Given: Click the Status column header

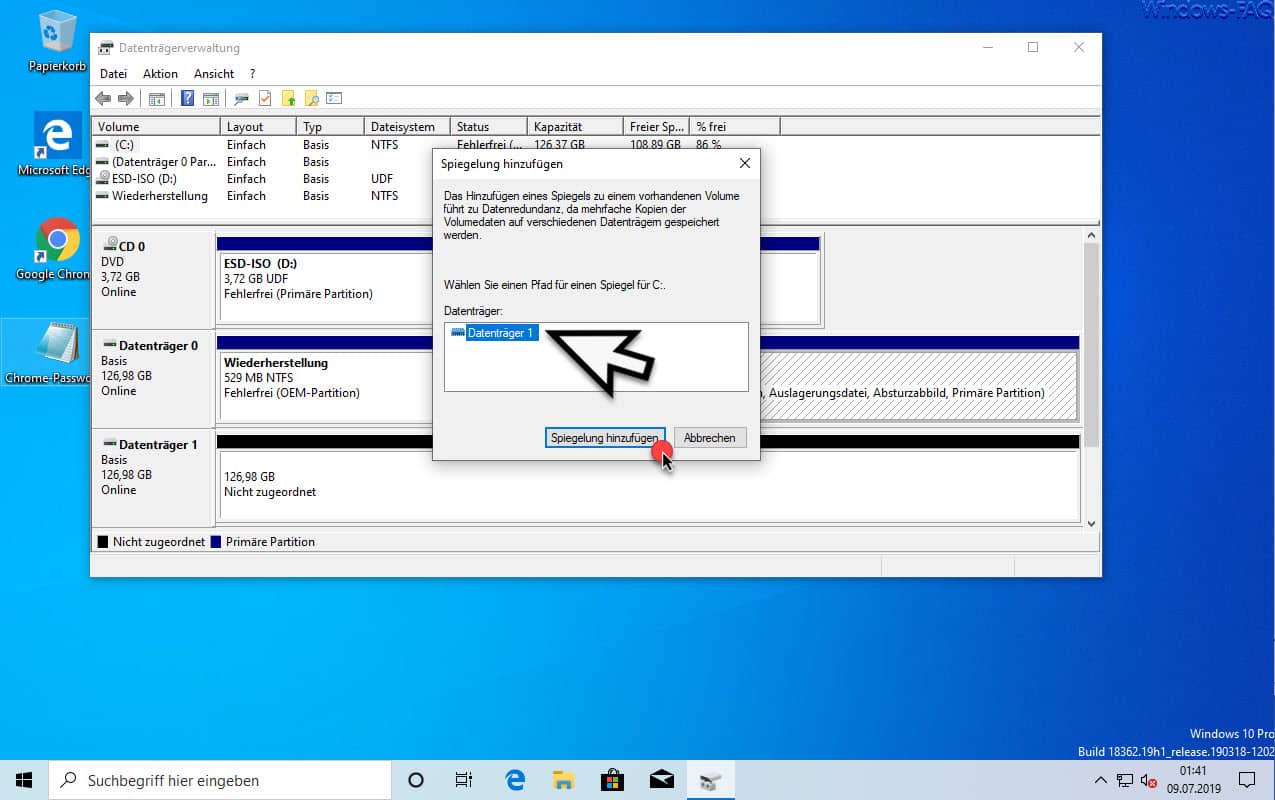Looking at the screenshot, I should tap(488, 127).
